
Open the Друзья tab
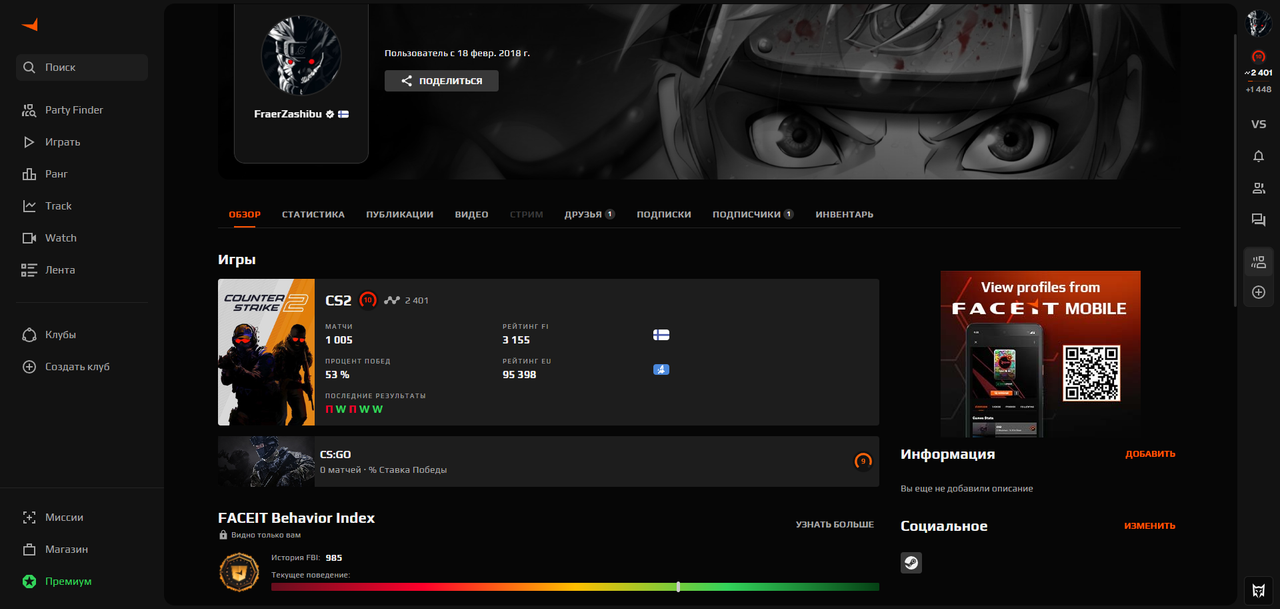[x=589, y=214]
